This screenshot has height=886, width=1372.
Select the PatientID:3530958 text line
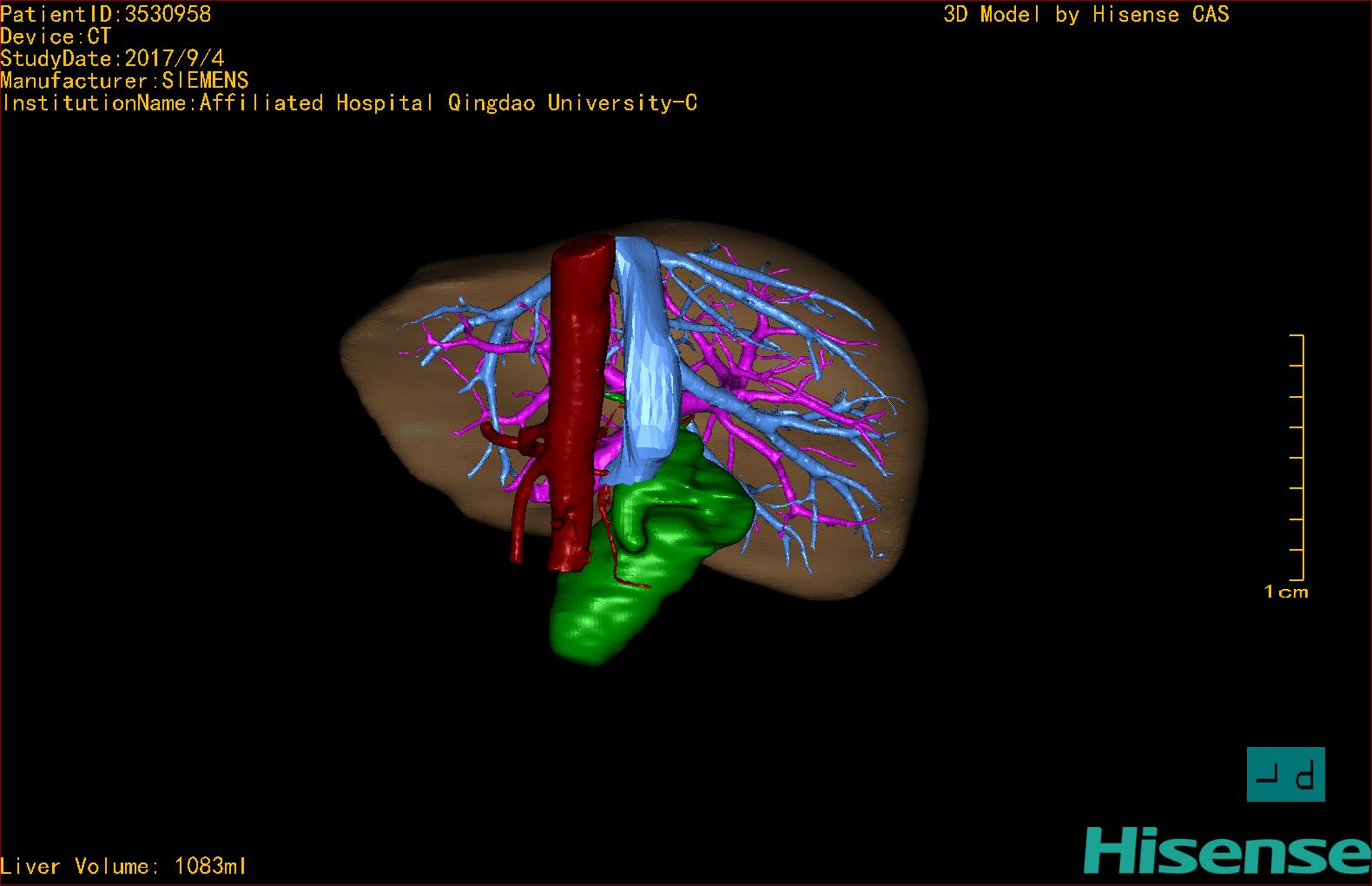pos(106,14)
